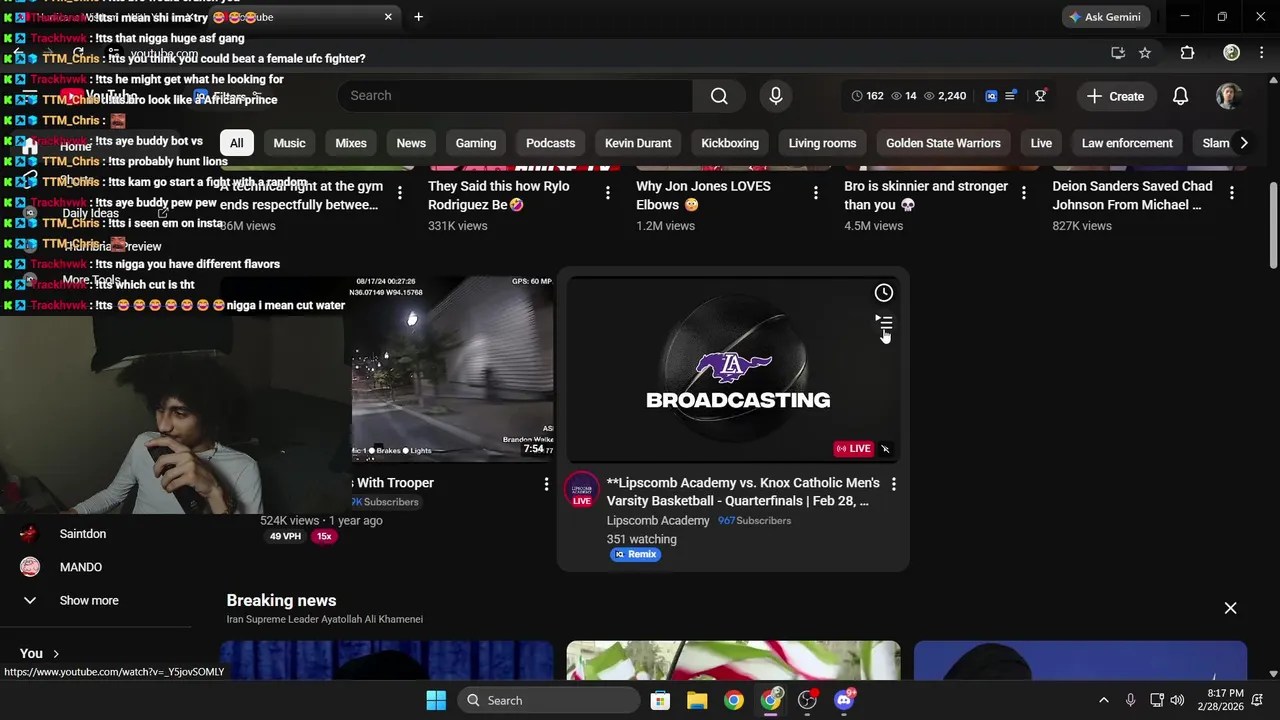1280x720 pixels.
Task: Click the muted speaker icon beside LIVE
Action: (885, 449)
